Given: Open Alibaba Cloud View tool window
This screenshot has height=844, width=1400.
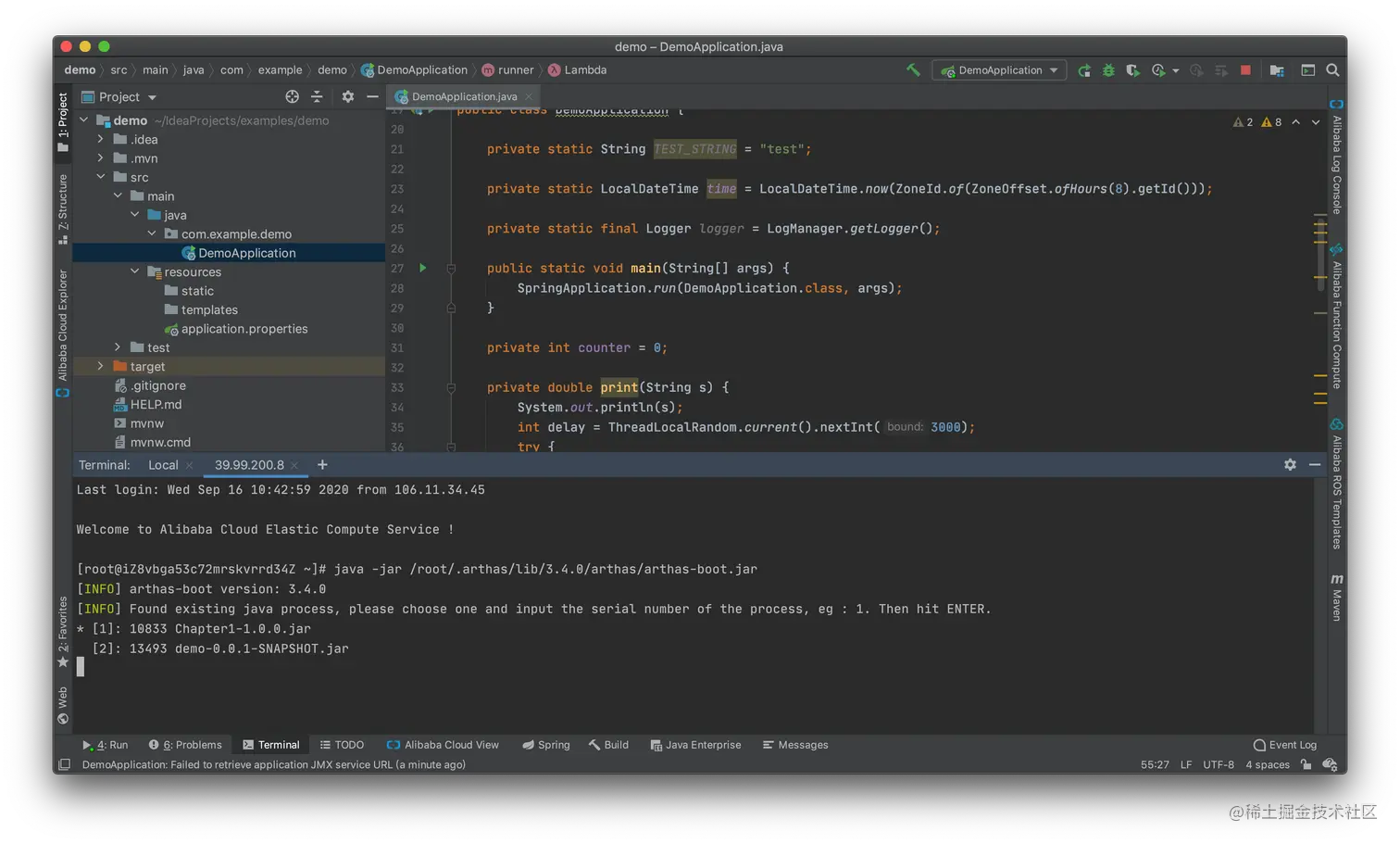Looking at the screenshot, I should (443, 745).
